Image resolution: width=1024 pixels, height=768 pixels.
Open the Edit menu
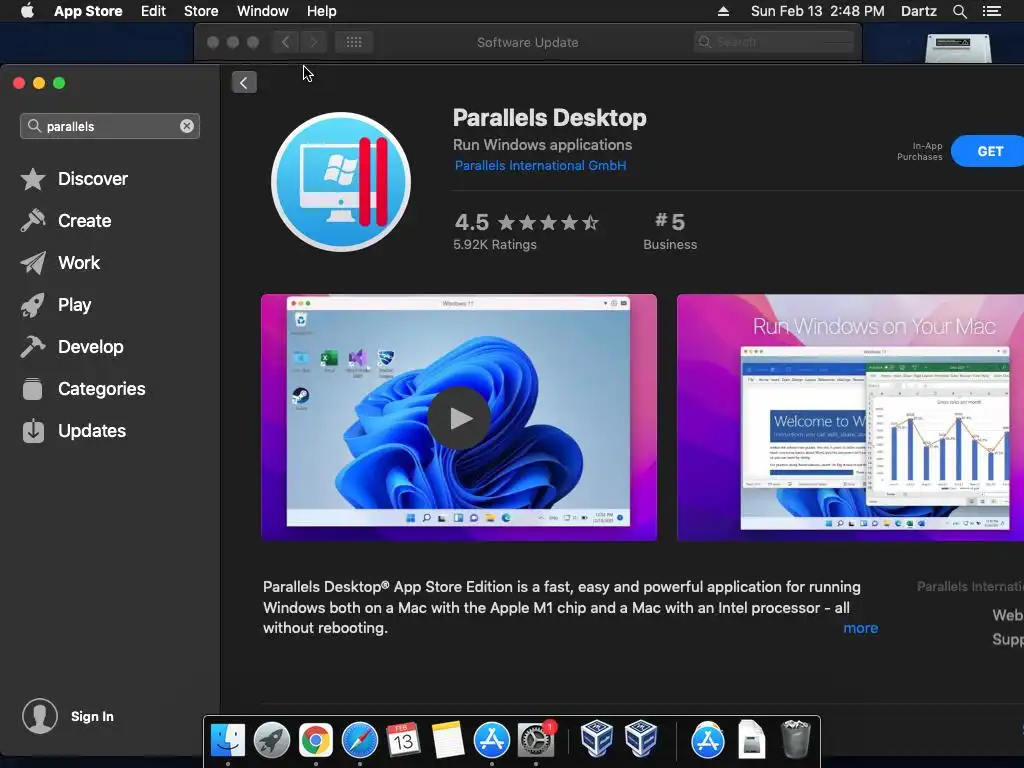(x=153, y=11)
